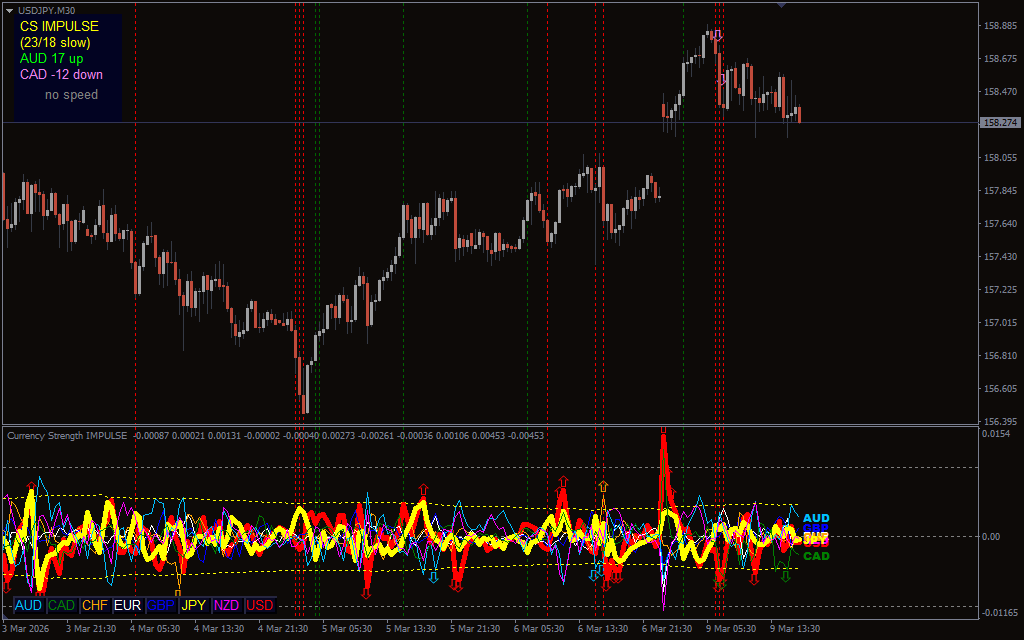1024x640 pixels.
Task: Click the green down arrow near CAD label
Action: (x=786, y=576)
